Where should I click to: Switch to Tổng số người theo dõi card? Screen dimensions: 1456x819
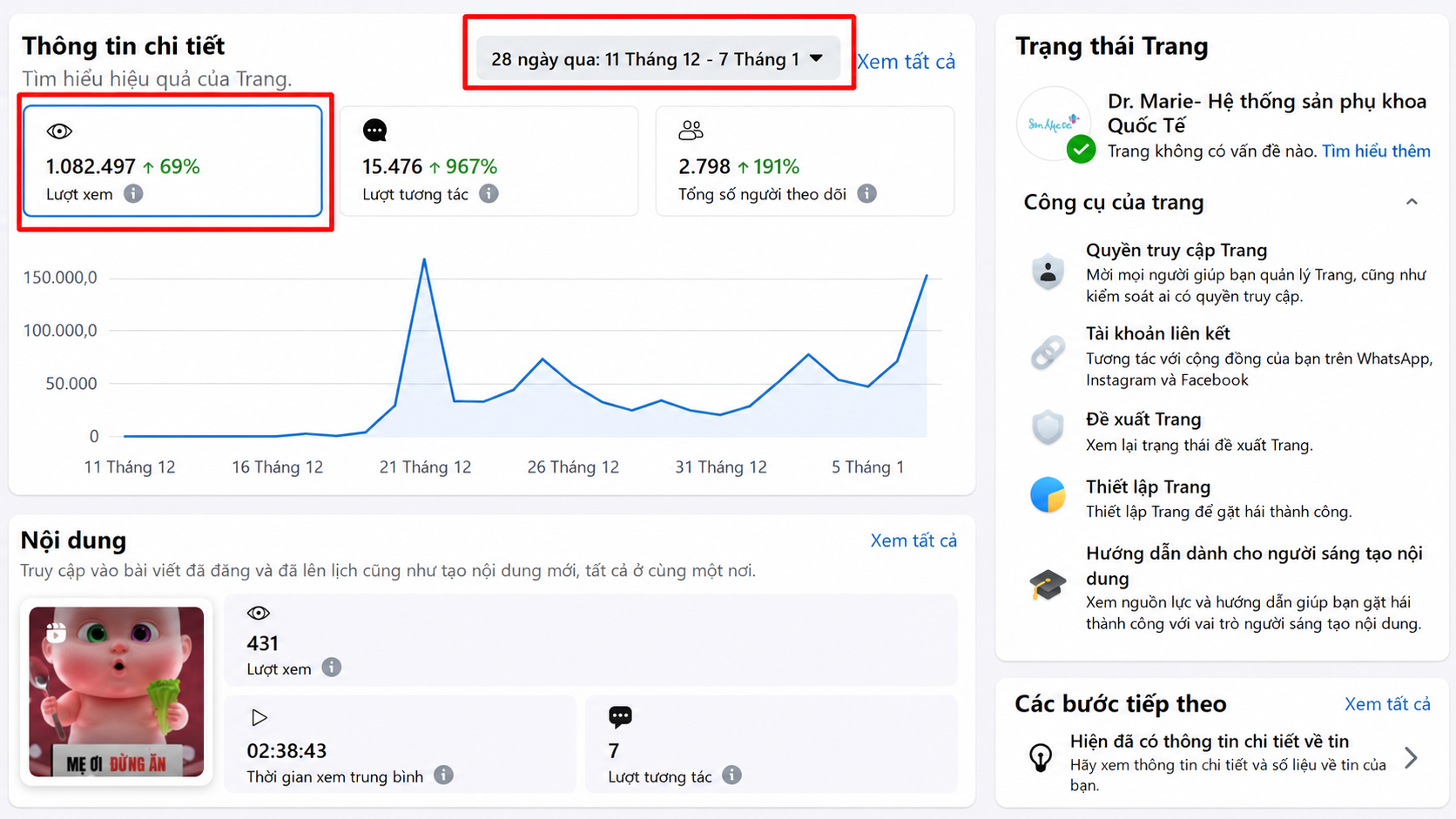(x=805, y=161)
